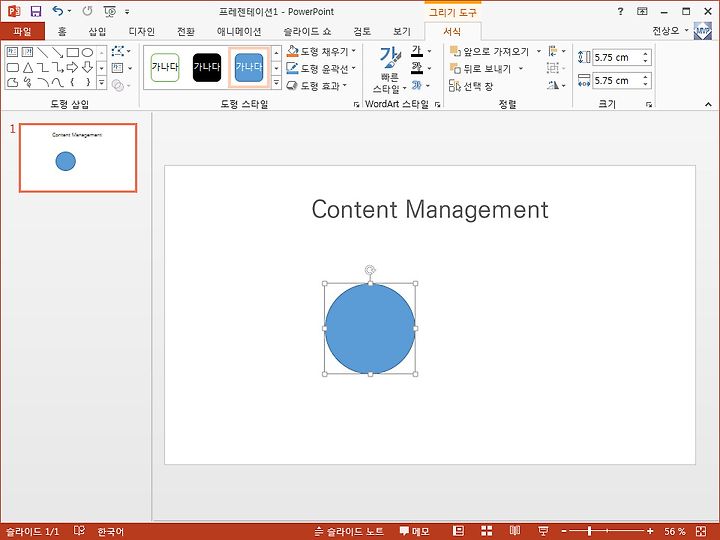Apply the black filled 가나다 shape style
The image size is (720, 540).
207,68
